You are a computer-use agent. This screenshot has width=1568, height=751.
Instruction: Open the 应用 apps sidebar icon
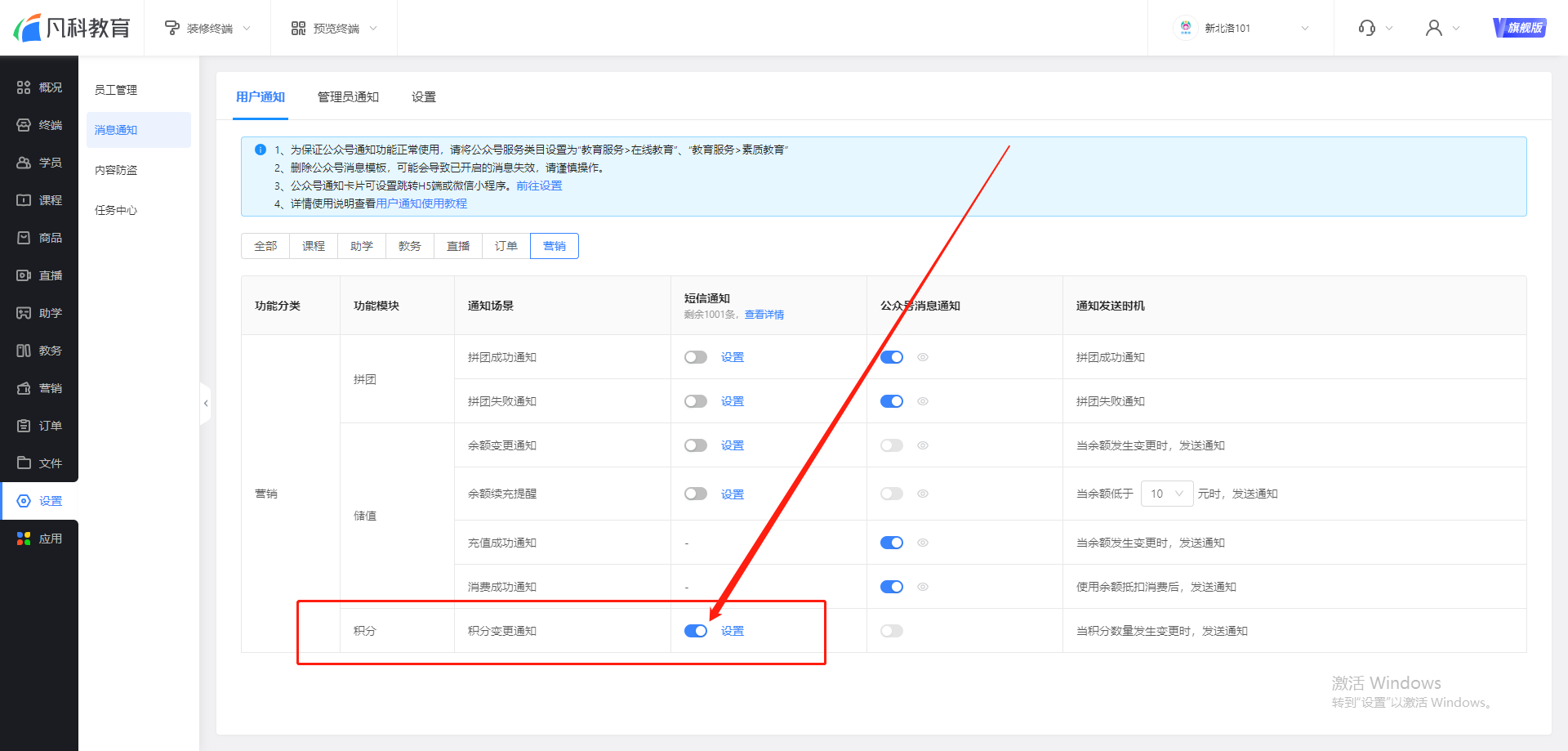[24, 539]
